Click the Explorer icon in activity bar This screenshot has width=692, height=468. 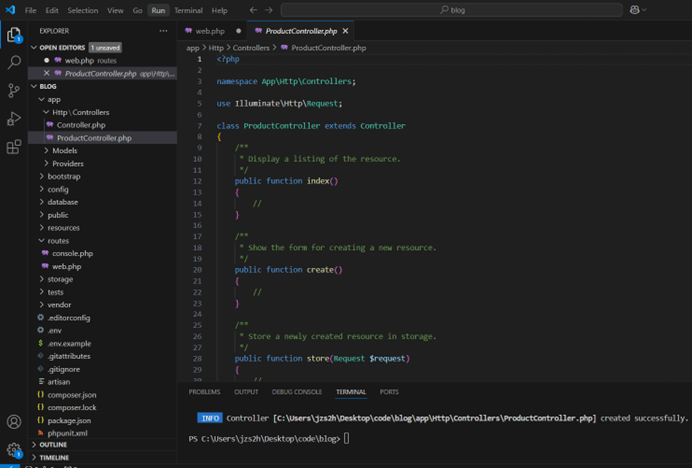(x=14, y=34)
